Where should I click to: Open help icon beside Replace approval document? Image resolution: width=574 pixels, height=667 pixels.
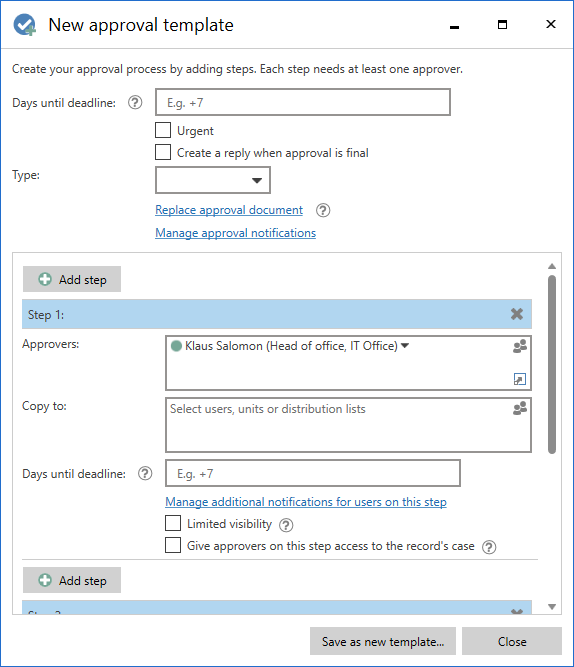[323, 210]
